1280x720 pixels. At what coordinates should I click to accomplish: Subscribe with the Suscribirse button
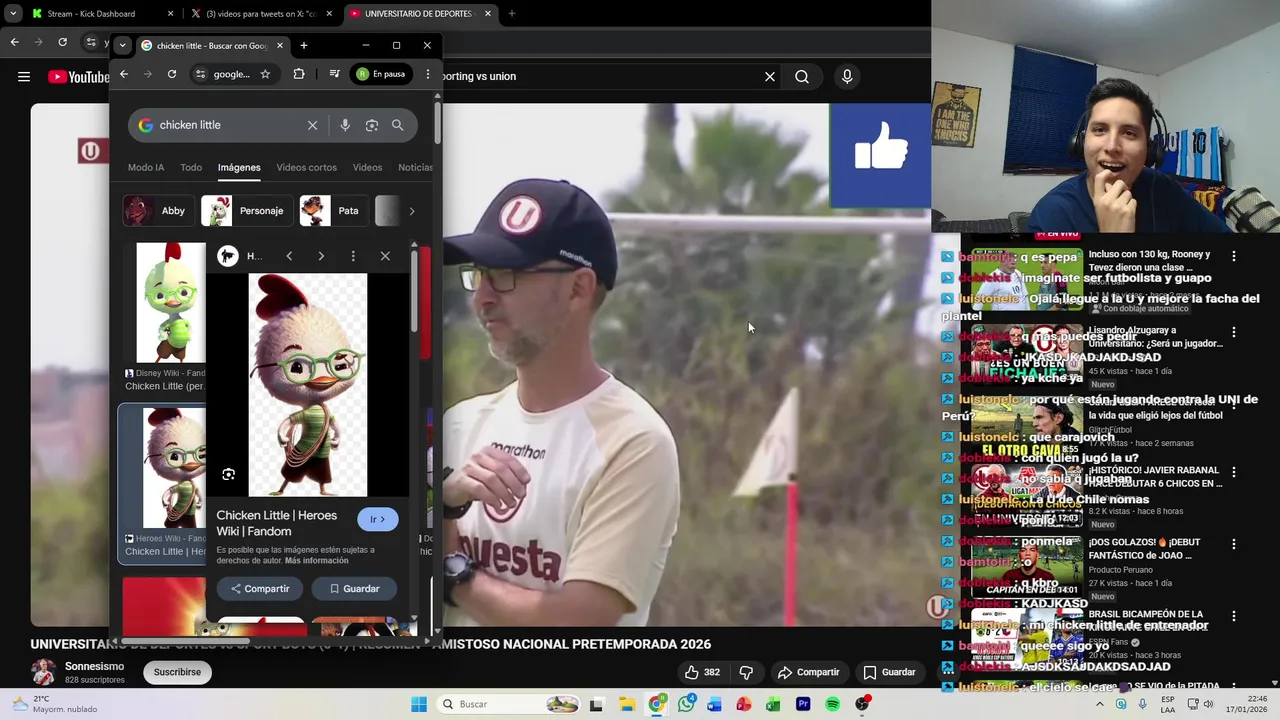click(x=177, y=672)
